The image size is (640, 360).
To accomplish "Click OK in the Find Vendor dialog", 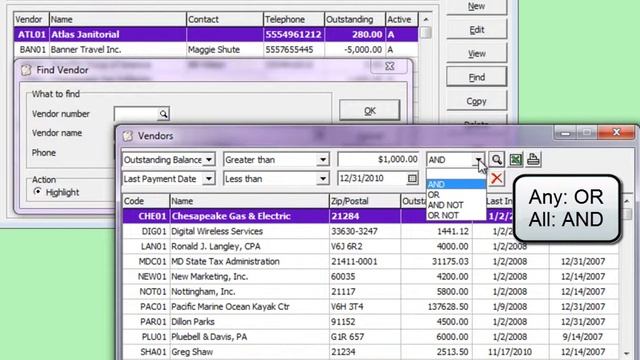I will [x=369, y=111].
